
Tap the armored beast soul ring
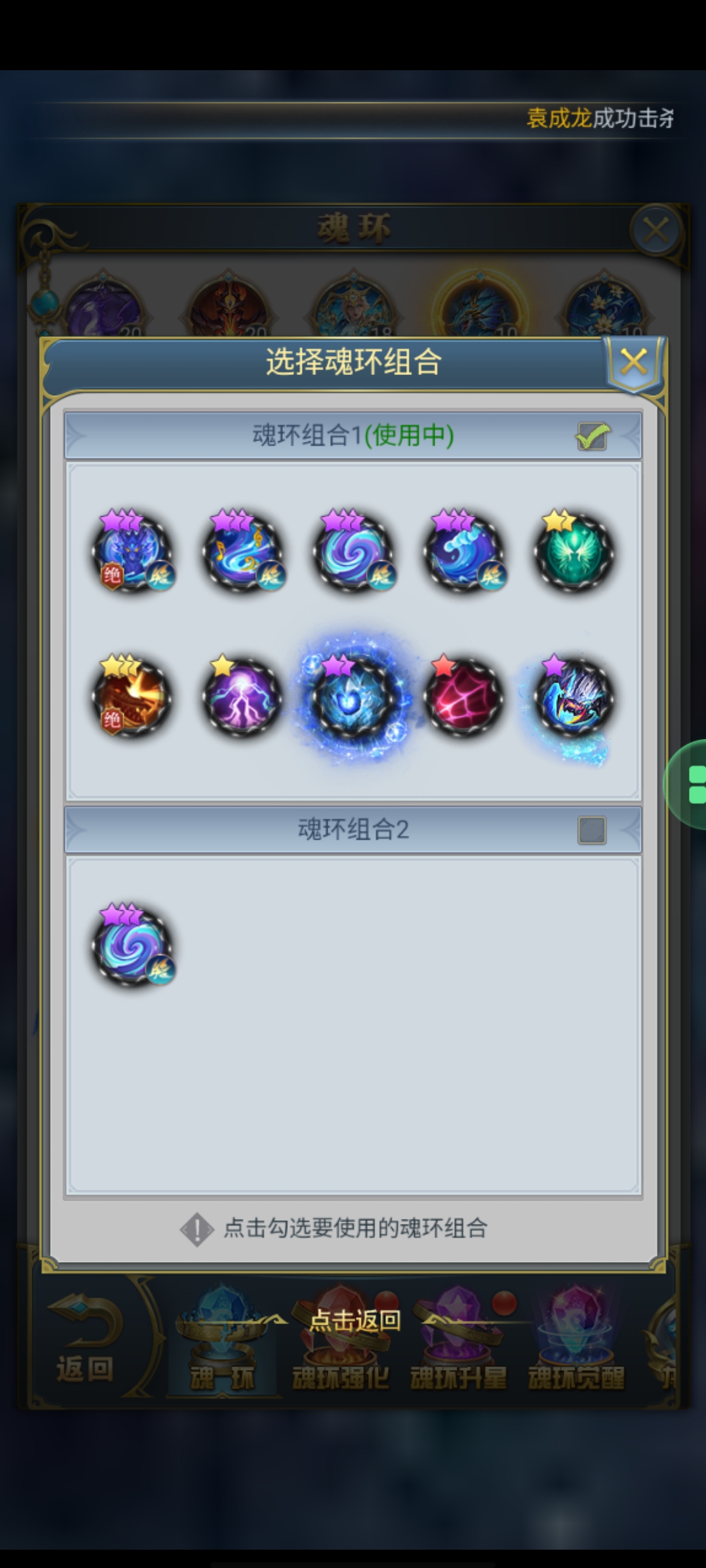coord(574,698)
